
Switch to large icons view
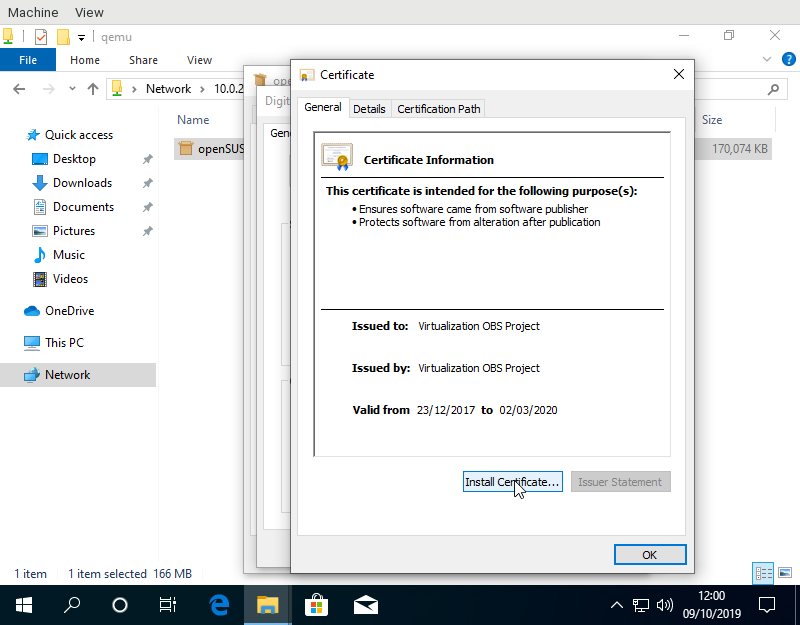783,573
